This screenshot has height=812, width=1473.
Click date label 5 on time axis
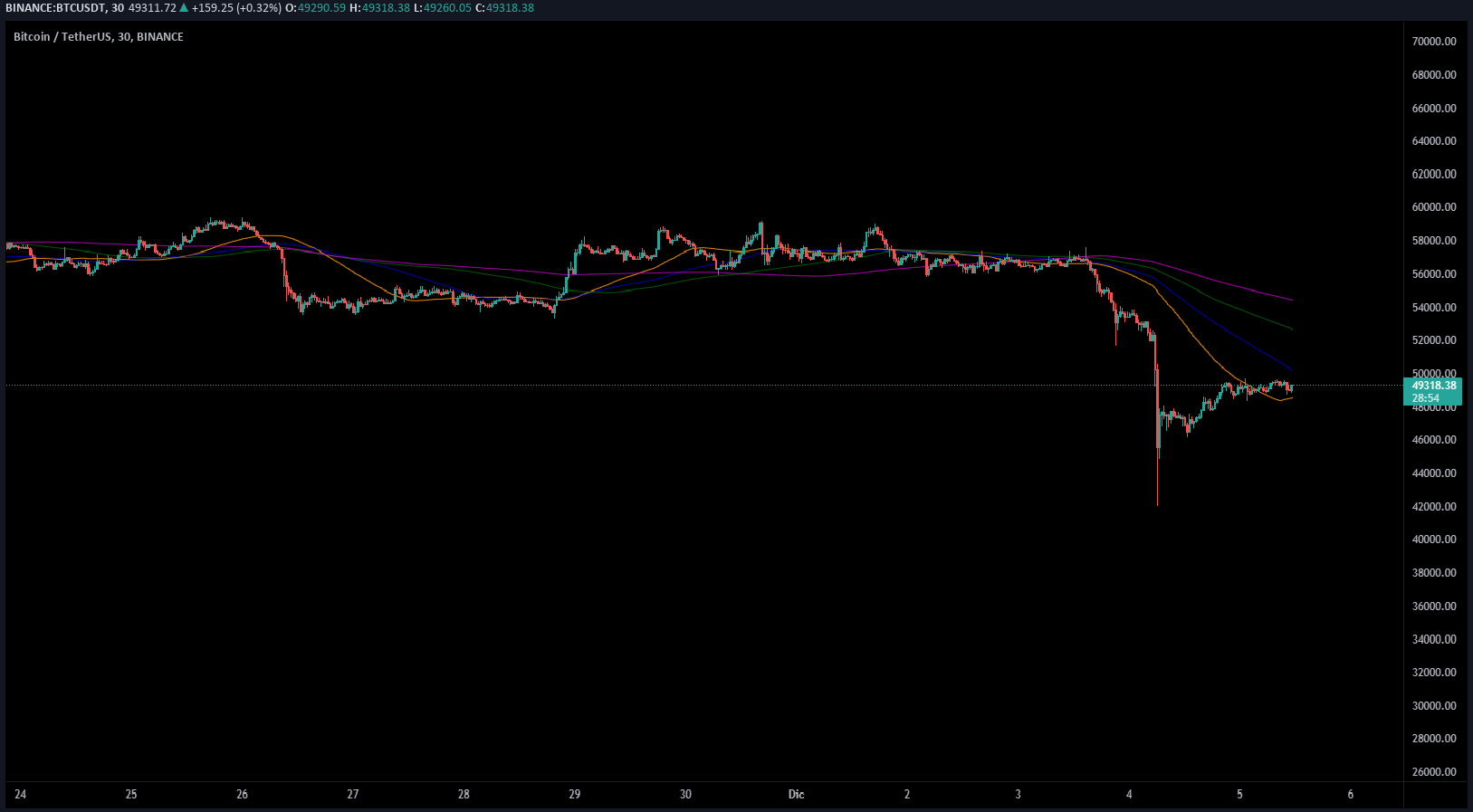coord(1239,795)
